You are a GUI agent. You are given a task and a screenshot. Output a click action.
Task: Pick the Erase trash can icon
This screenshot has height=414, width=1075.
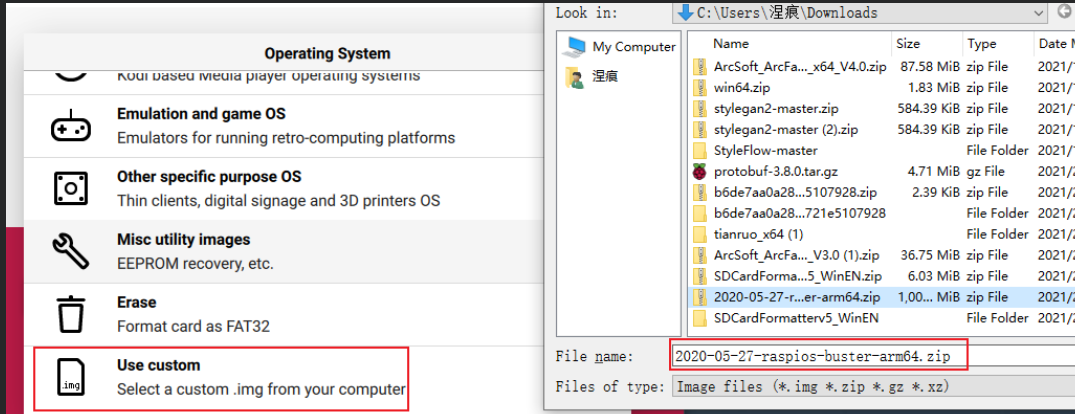click(70, 315)
